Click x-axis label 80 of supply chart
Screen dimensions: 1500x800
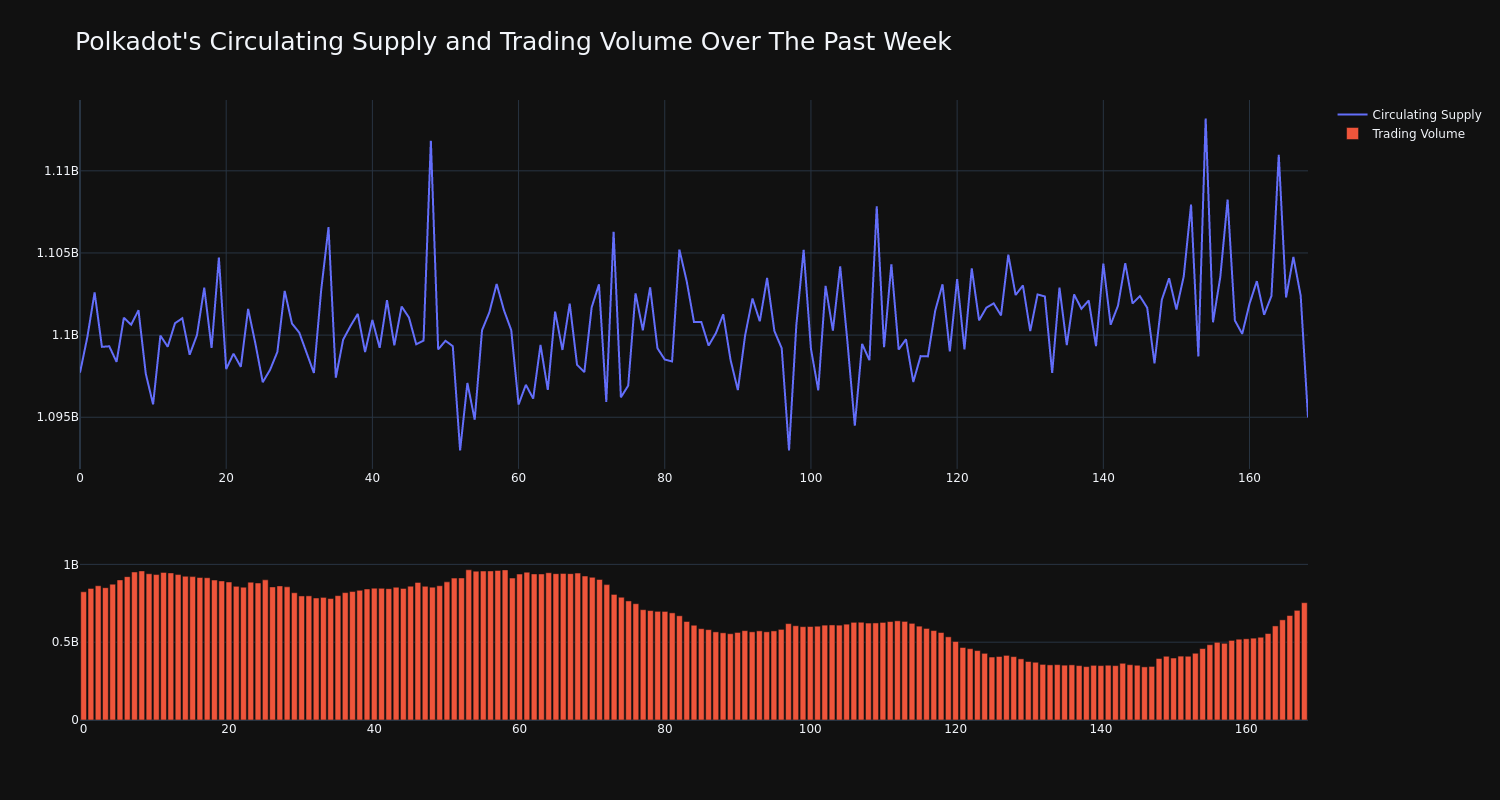pyautogui.click(x=664, y=478)
